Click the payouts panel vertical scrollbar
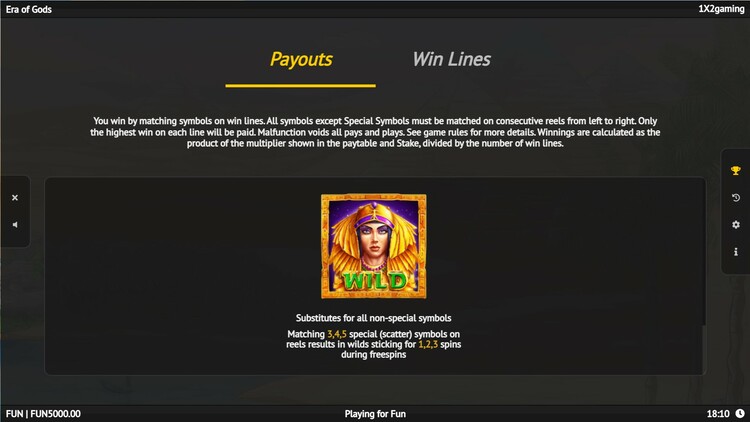This screenshot has height=422, width=750. [704, 276]
